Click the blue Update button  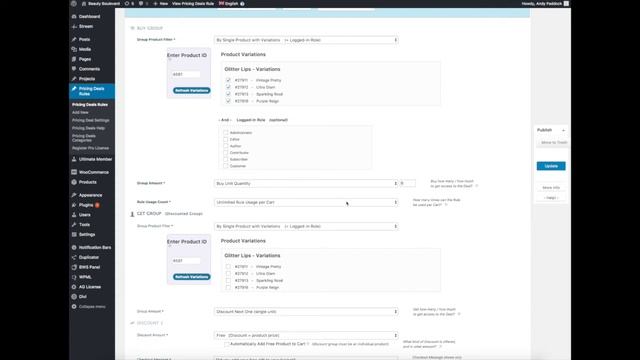[551, 166]
